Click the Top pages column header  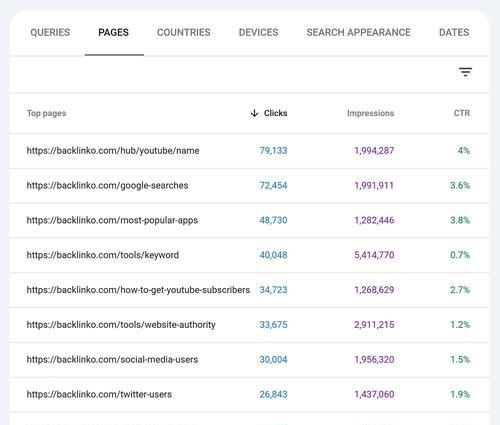(x=46, y=113)
